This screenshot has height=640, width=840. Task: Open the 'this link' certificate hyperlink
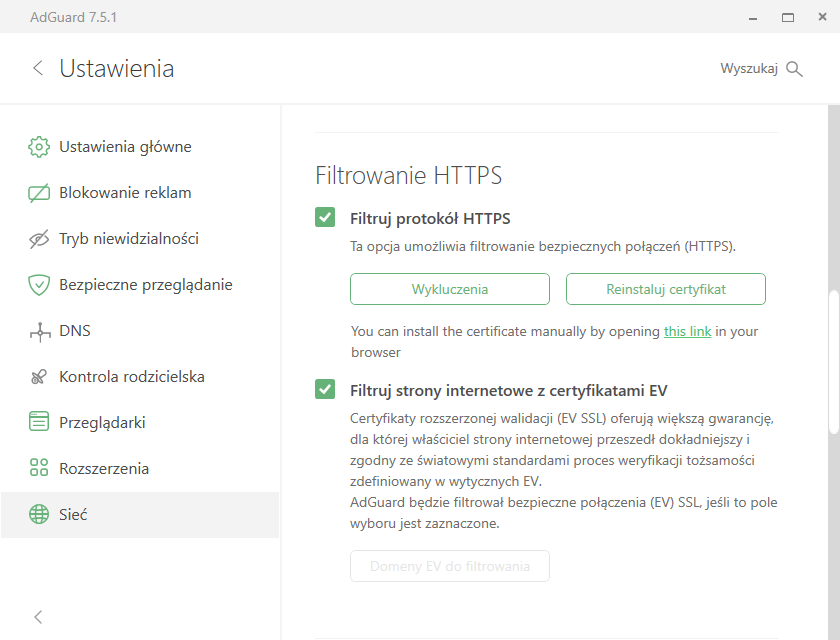click(x=687, y=332)
